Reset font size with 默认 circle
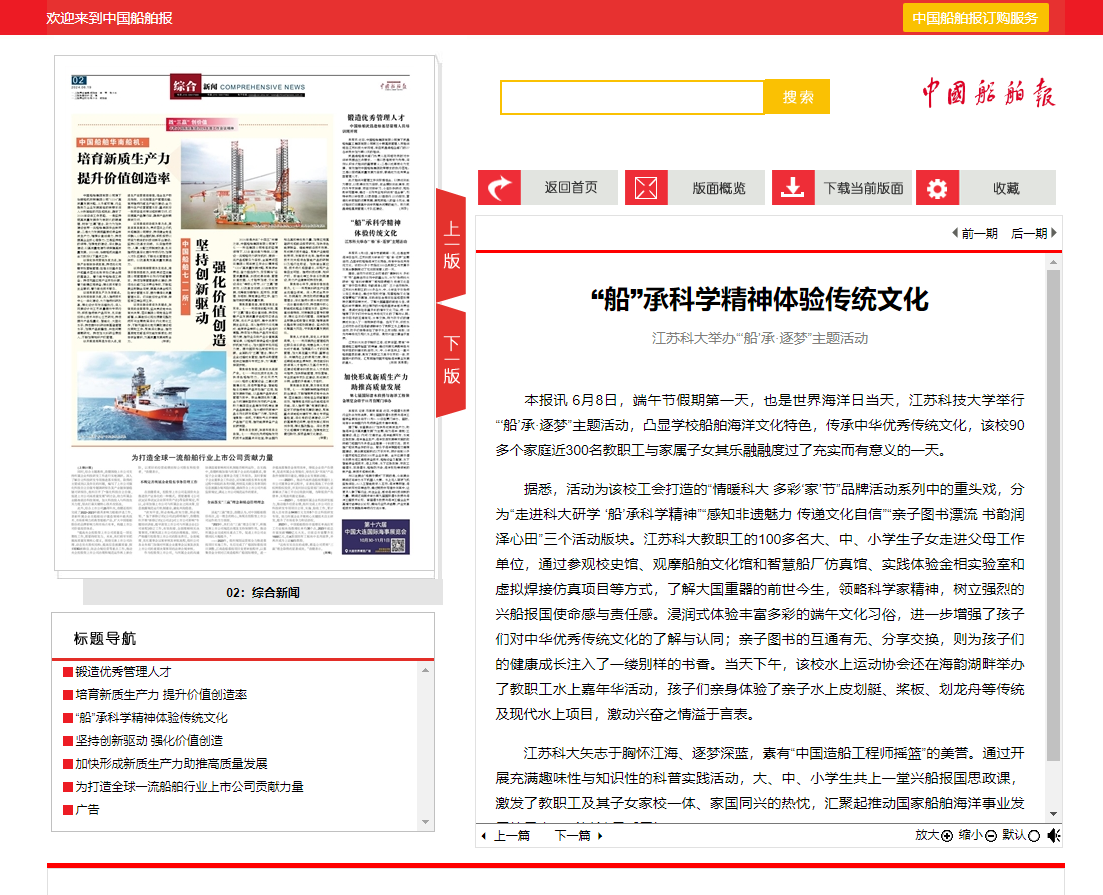 pos(1033,836)
